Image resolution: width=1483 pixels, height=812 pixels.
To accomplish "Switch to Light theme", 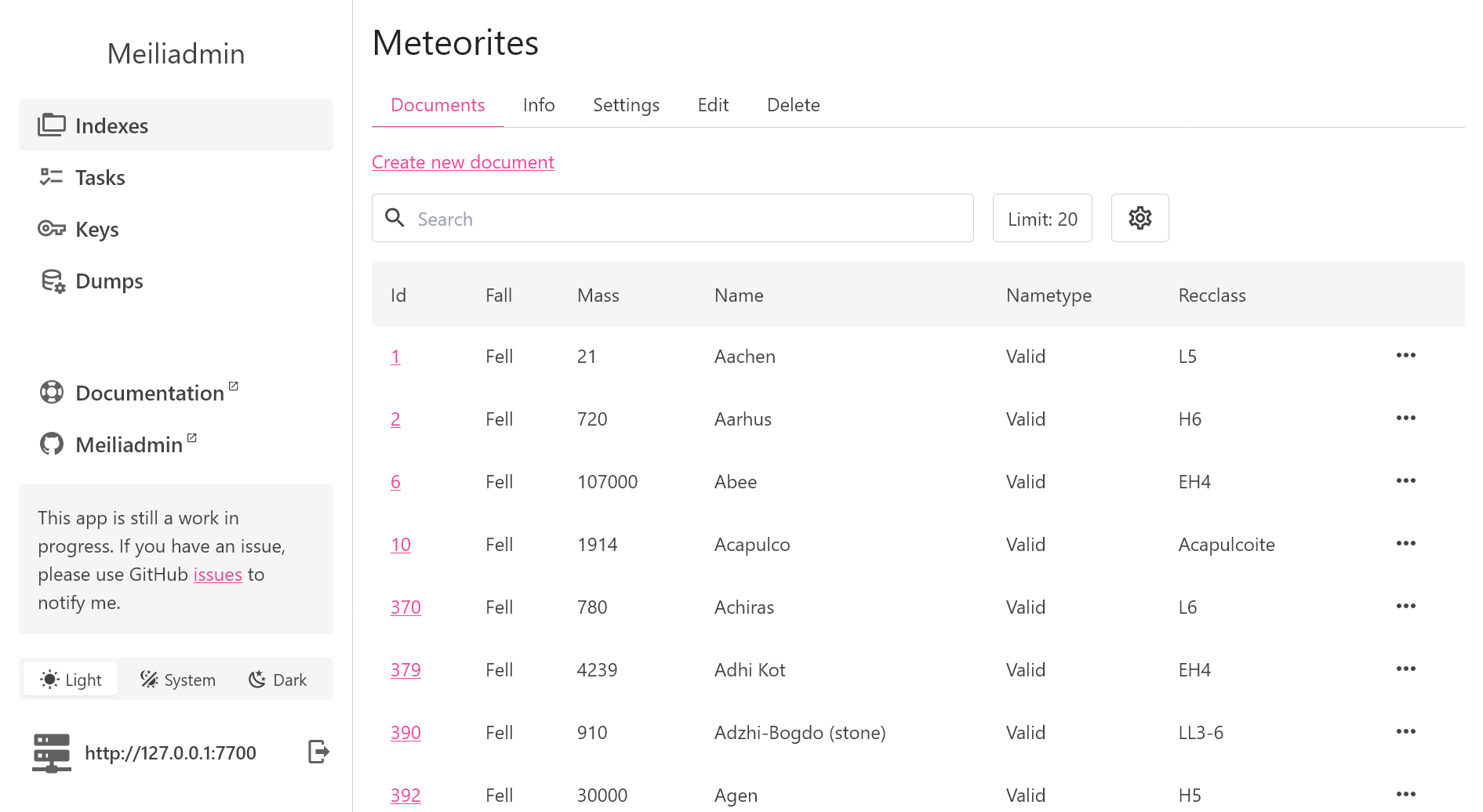I will point(70,679).
